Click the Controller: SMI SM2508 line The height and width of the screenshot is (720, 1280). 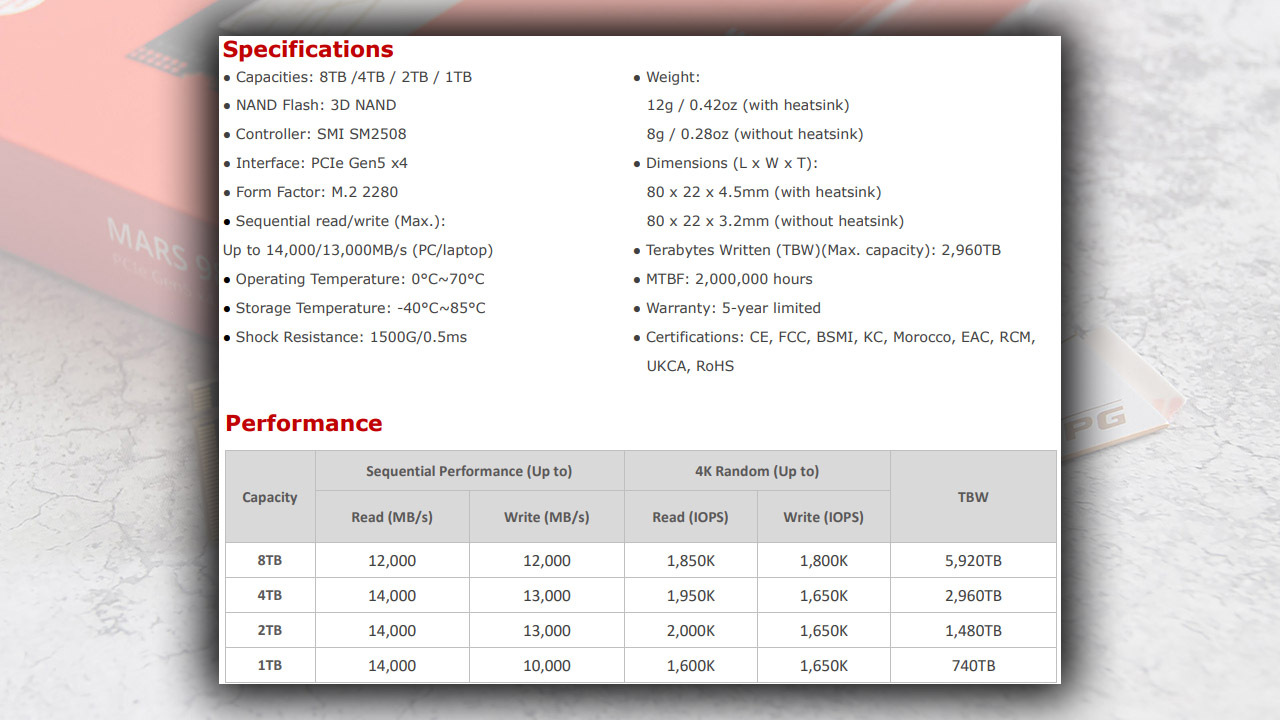click(315, 134)
